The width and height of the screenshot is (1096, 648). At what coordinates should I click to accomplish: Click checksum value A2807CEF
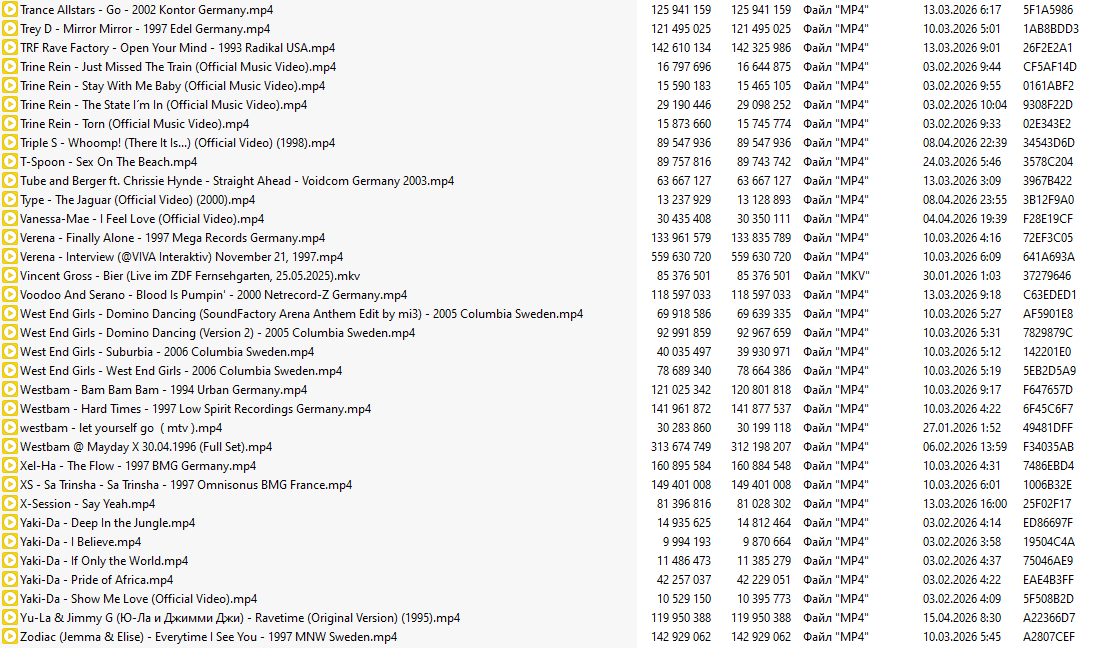(1048, 636)
